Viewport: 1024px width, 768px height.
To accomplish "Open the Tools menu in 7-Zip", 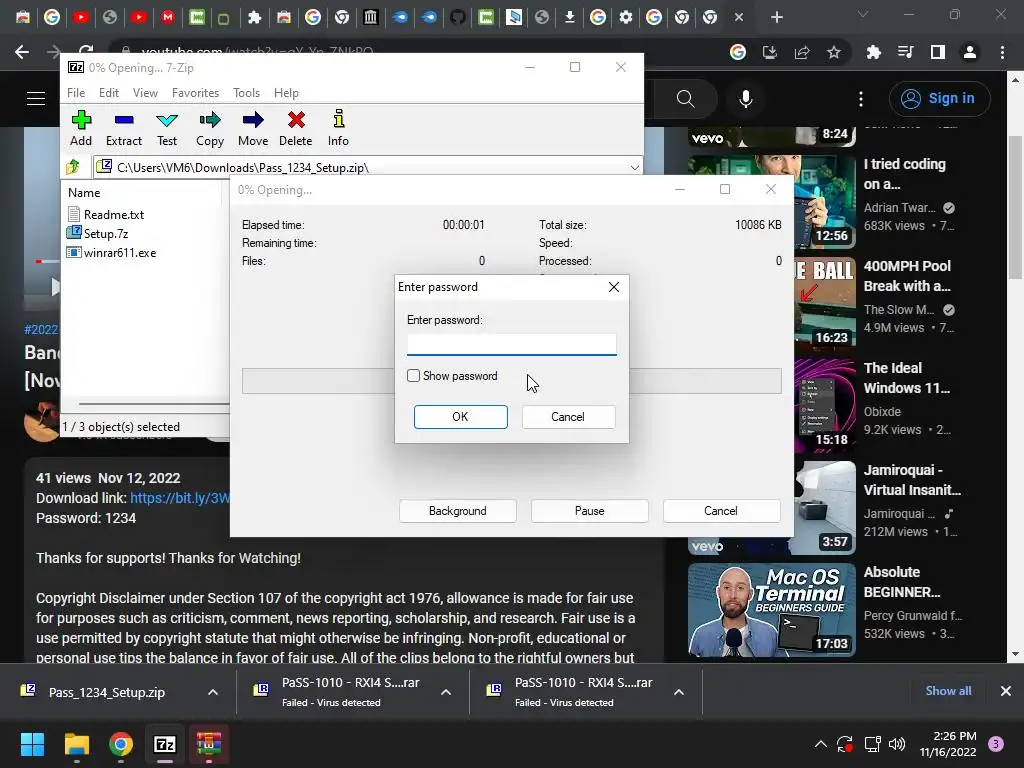I will point(246,93).
